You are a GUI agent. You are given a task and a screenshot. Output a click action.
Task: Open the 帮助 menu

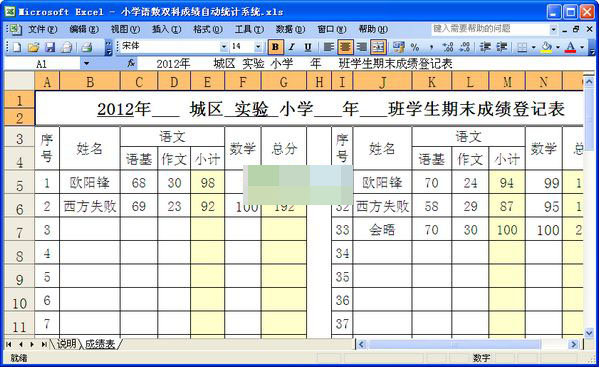(x=373, y=29)
